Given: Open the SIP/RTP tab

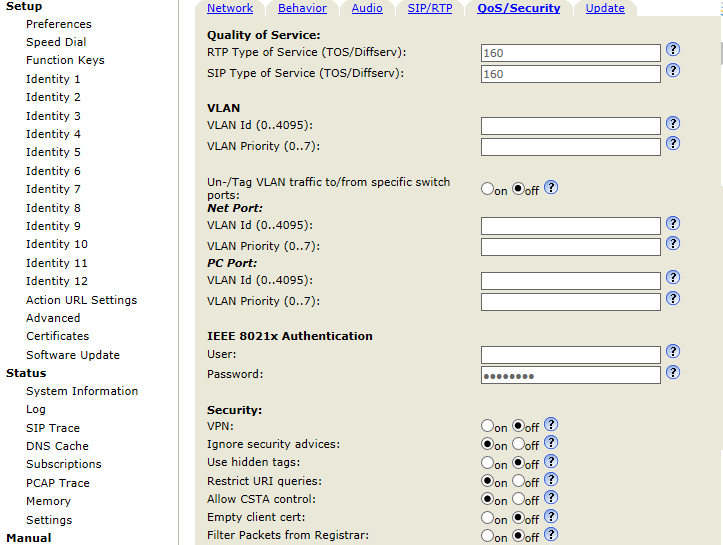Looking at the screenshot, I should (430, 8).
